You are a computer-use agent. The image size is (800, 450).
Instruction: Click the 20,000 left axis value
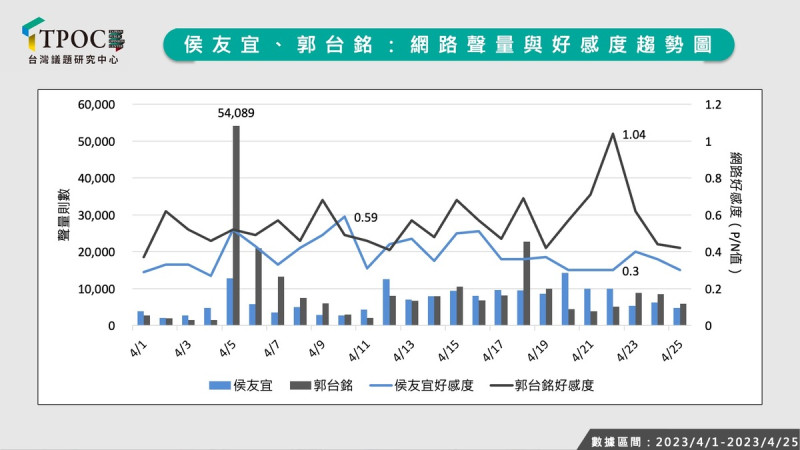point(96,252)
